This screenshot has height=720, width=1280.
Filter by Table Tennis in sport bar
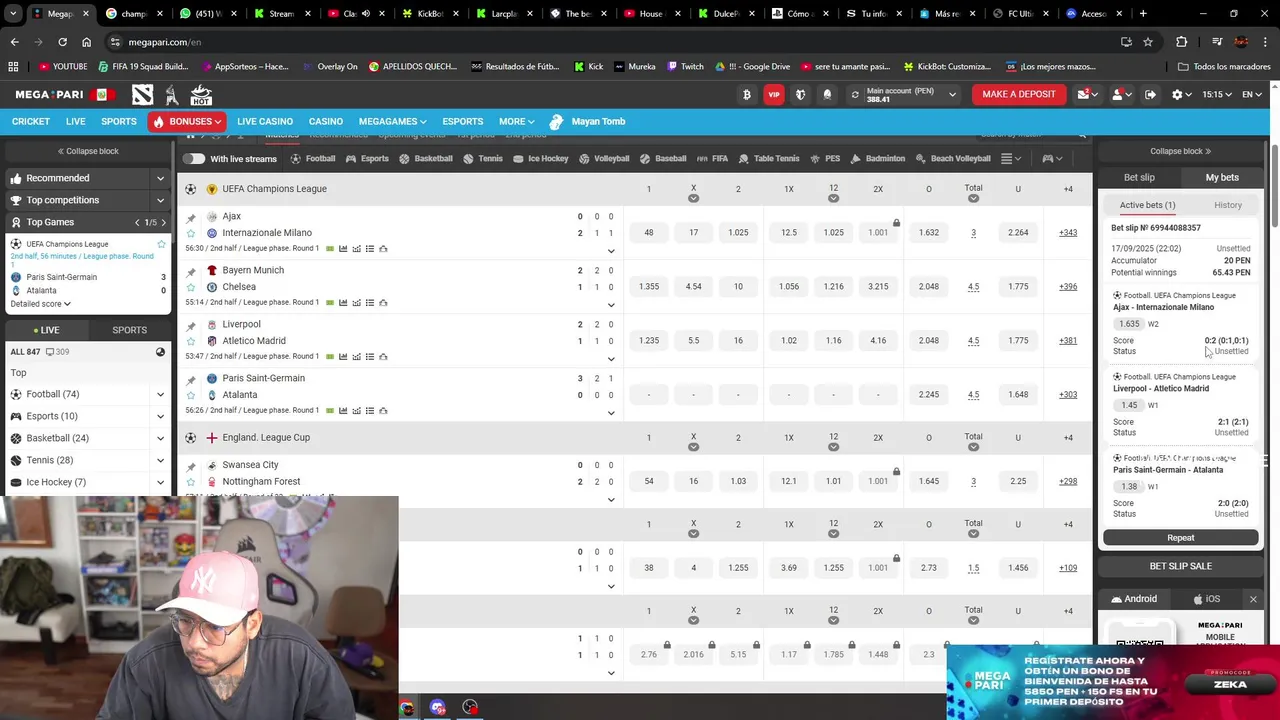pos(769,158)
